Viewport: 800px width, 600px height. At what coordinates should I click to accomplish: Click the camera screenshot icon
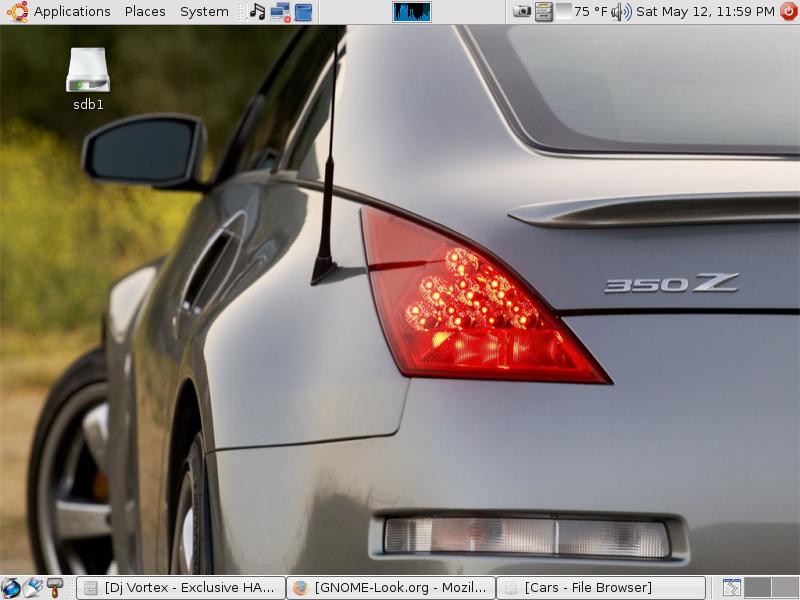click(521, 11)
